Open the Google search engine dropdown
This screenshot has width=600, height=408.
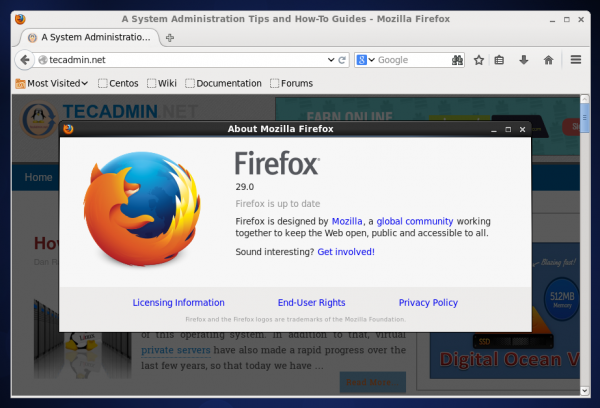click(x=366, y=60)
